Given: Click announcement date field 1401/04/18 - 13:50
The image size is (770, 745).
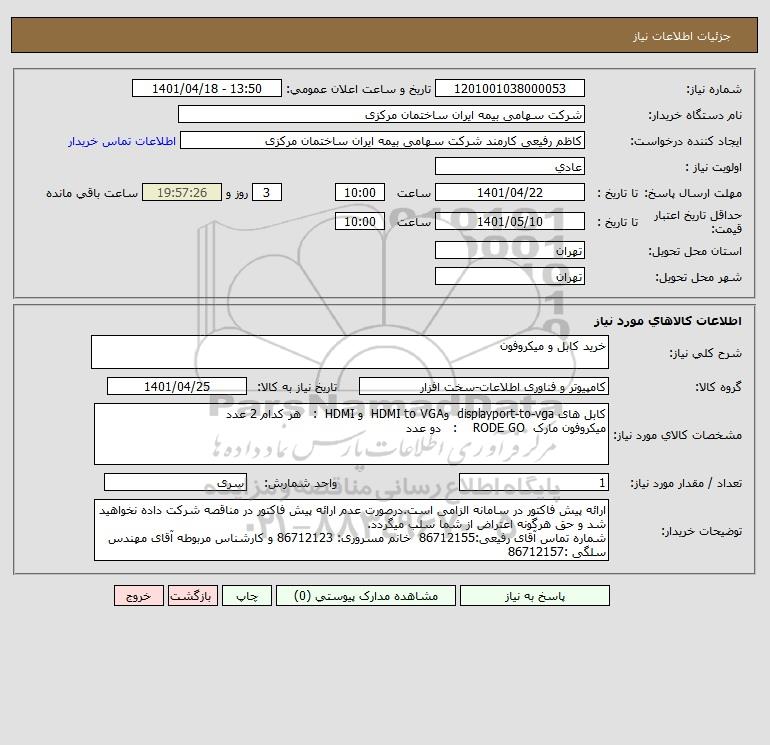Looking at the screenshot, I should 207,88.
